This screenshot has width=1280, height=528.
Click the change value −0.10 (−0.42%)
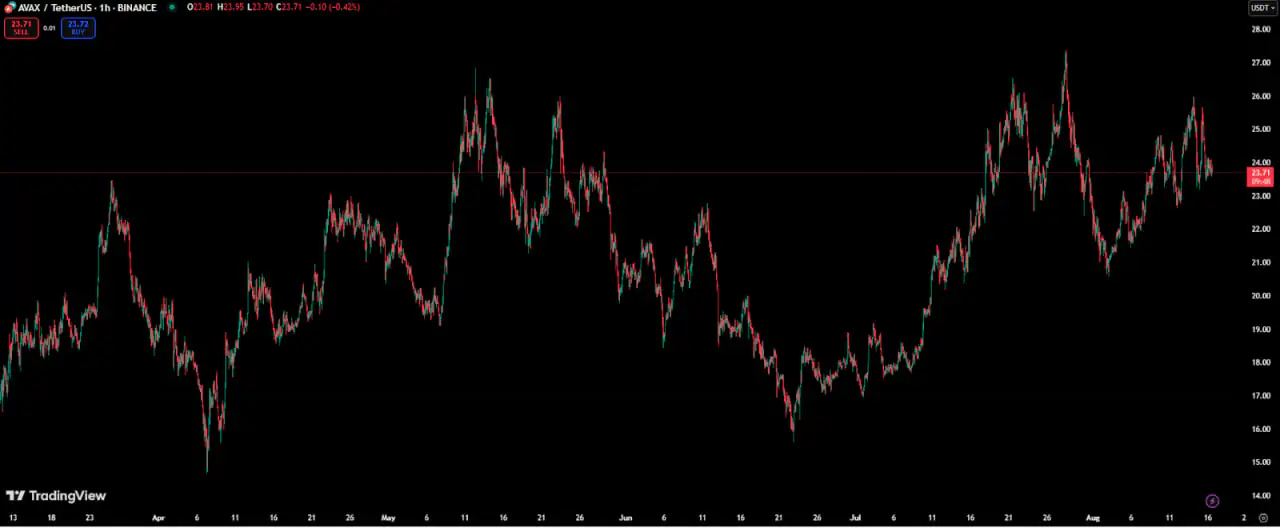(x=335, y=7)
